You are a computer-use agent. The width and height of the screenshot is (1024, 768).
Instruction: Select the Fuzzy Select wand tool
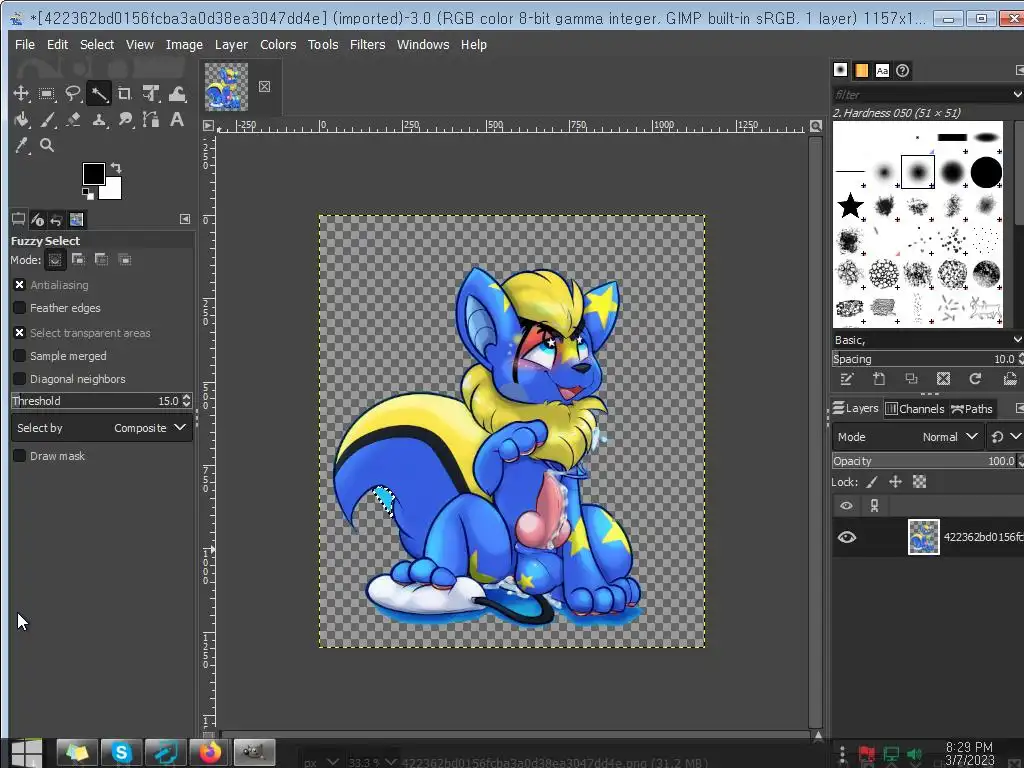coord(99,93)
